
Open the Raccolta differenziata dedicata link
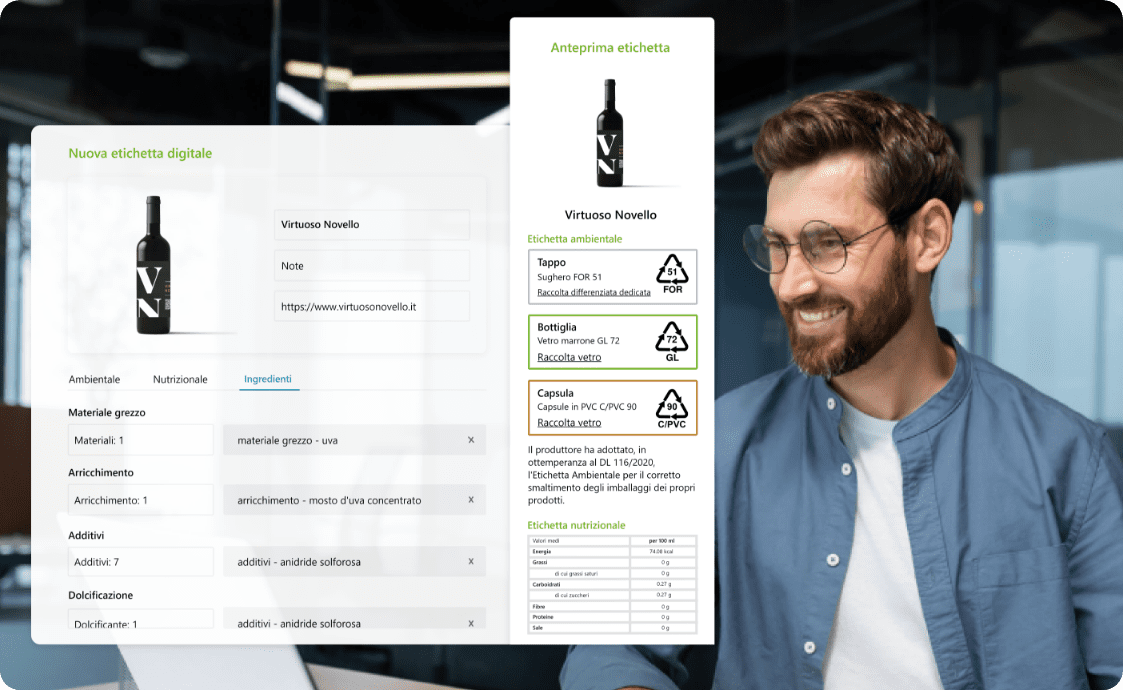tap(593, 292)
